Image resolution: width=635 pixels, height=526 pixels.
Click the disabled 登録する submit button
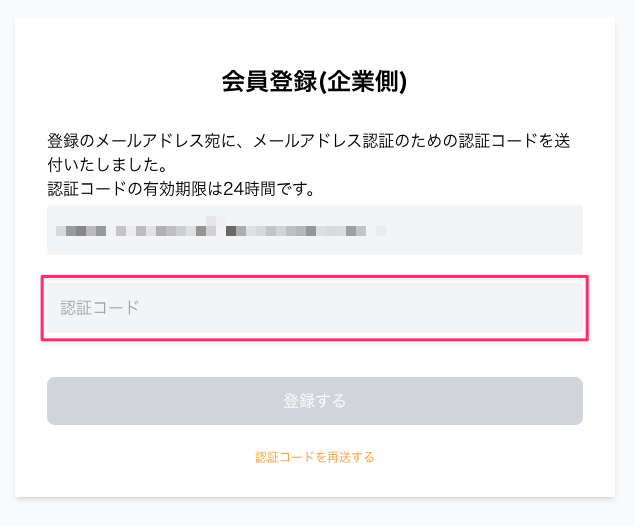(314, 401)
